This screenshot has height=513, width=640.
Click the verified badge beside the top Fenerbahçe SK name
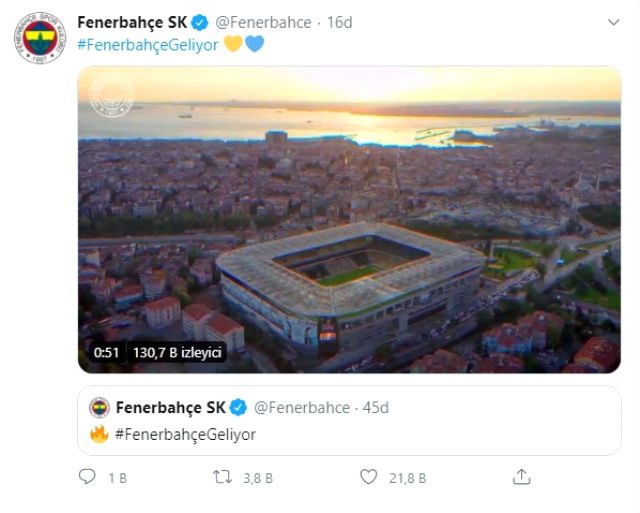coord(200,23)
